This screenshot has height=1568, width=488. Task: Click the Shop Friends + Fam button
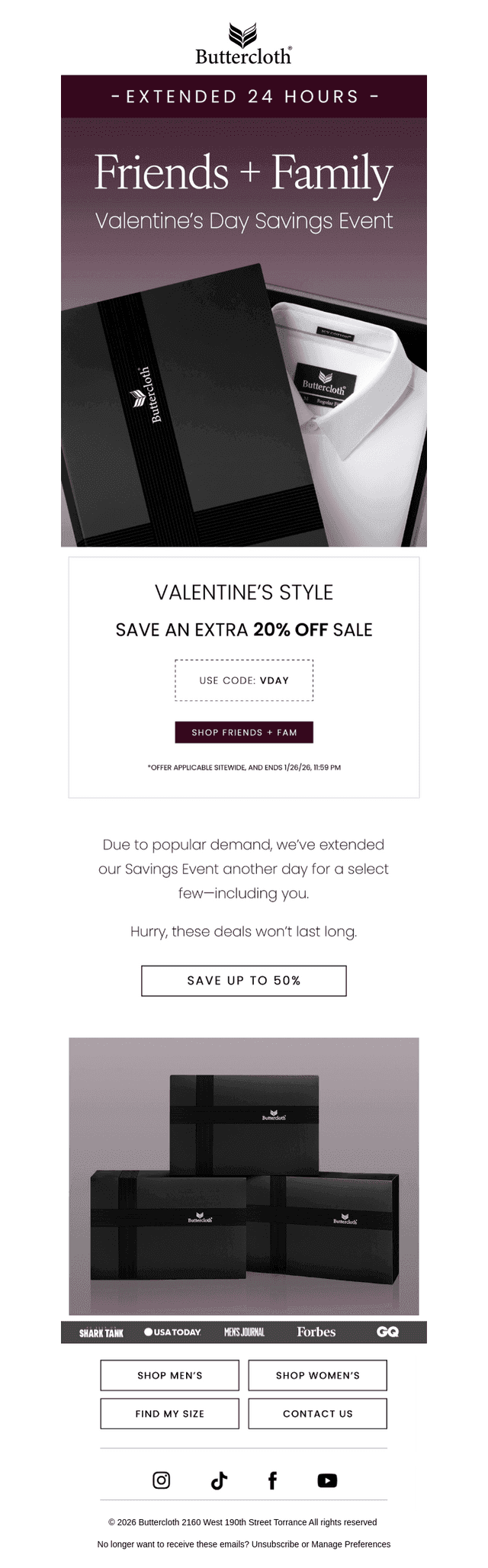pyautogui.click(x=244, y=732)
